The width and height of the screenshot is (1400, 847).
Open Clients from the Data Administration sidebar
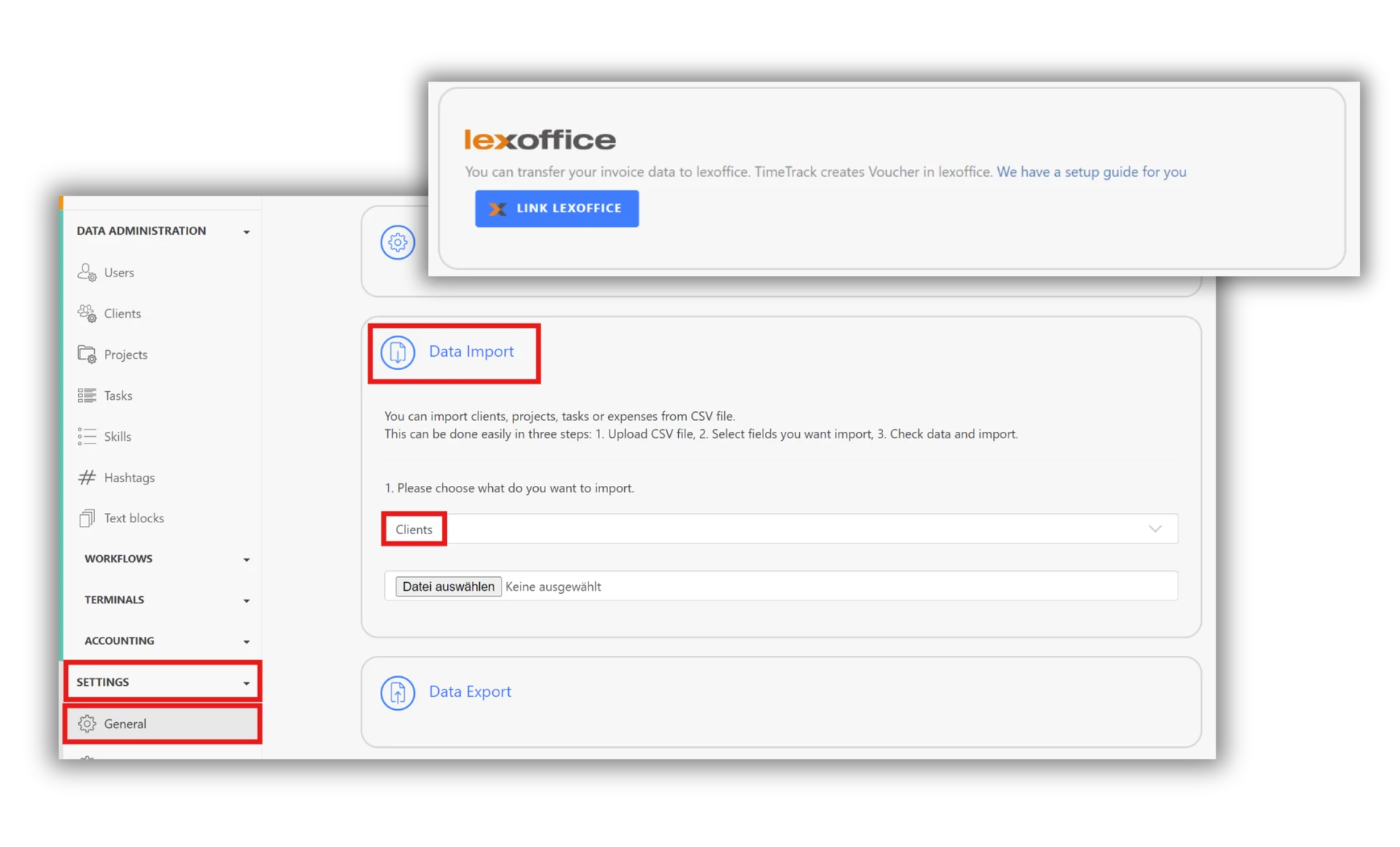[x=87, y=313]
